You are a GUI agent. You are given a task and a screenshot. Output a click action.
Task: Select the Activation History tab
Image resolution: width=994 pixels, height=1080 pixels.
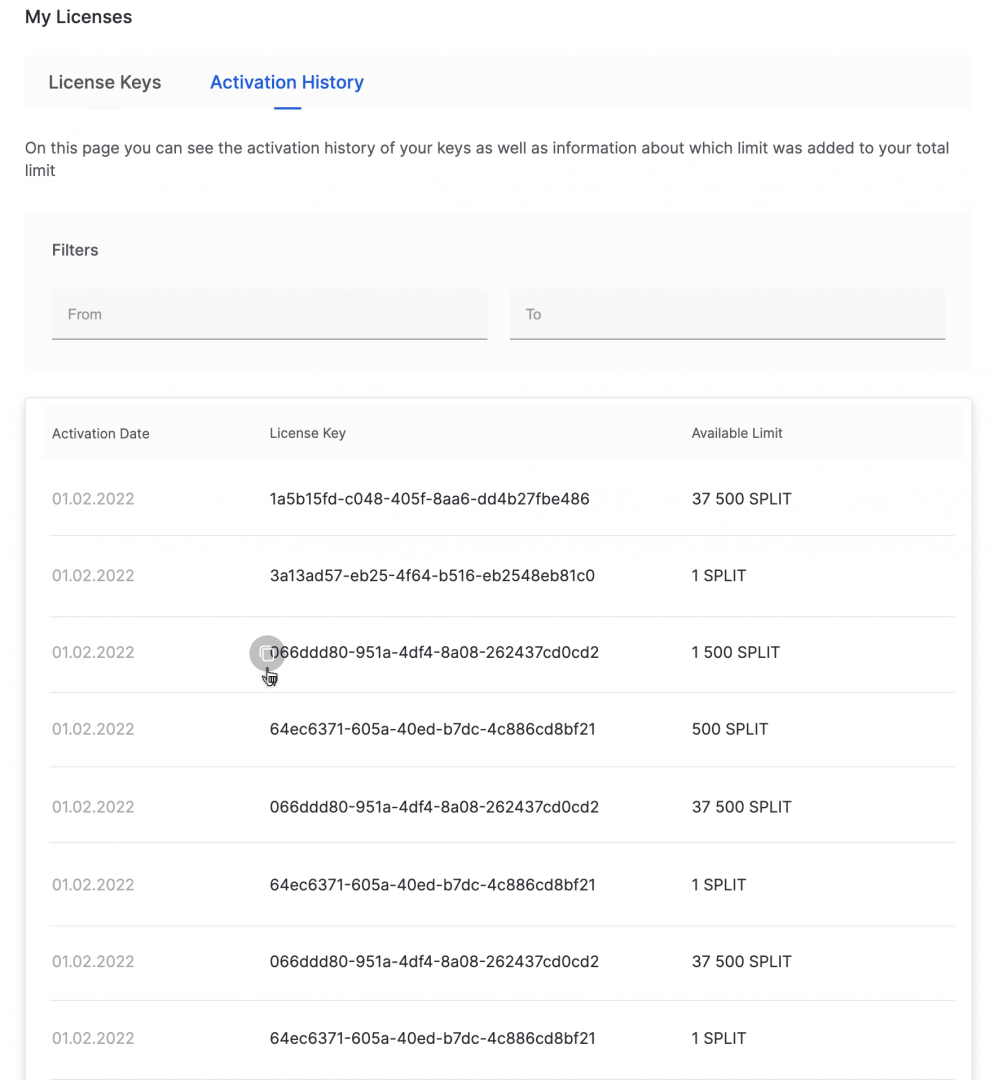(x=286, y=83)
